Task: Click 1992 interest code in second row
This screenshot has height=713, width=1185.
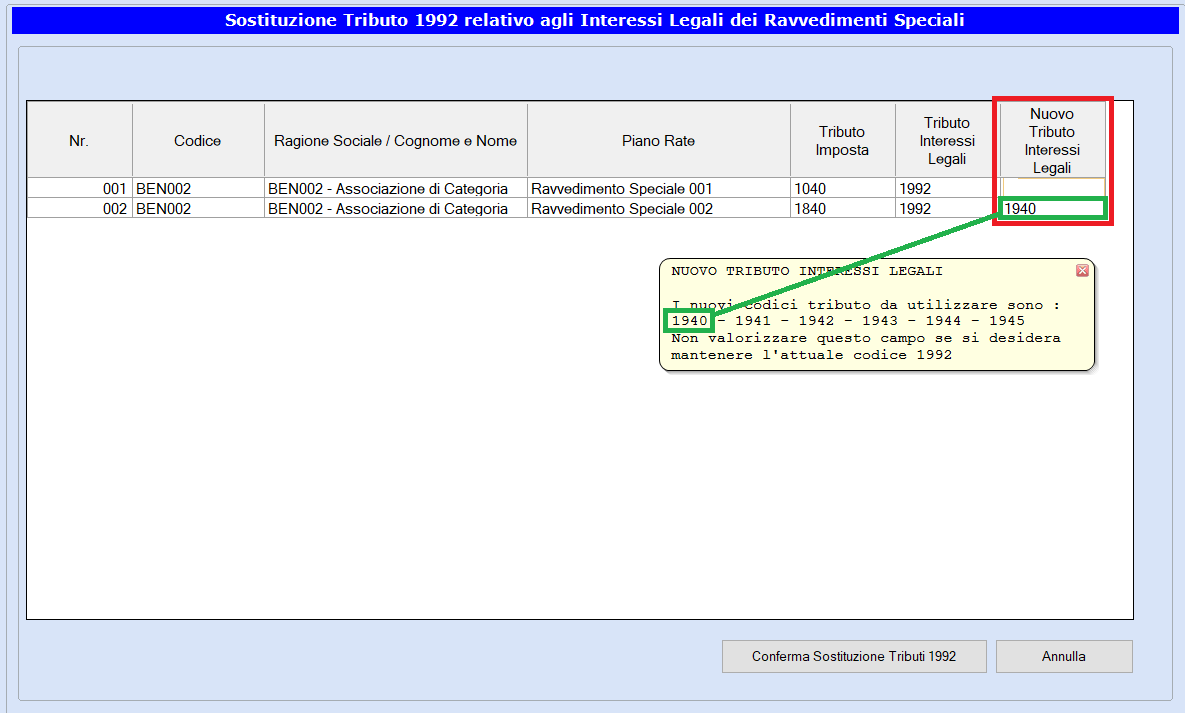Action: pos(946,209)
